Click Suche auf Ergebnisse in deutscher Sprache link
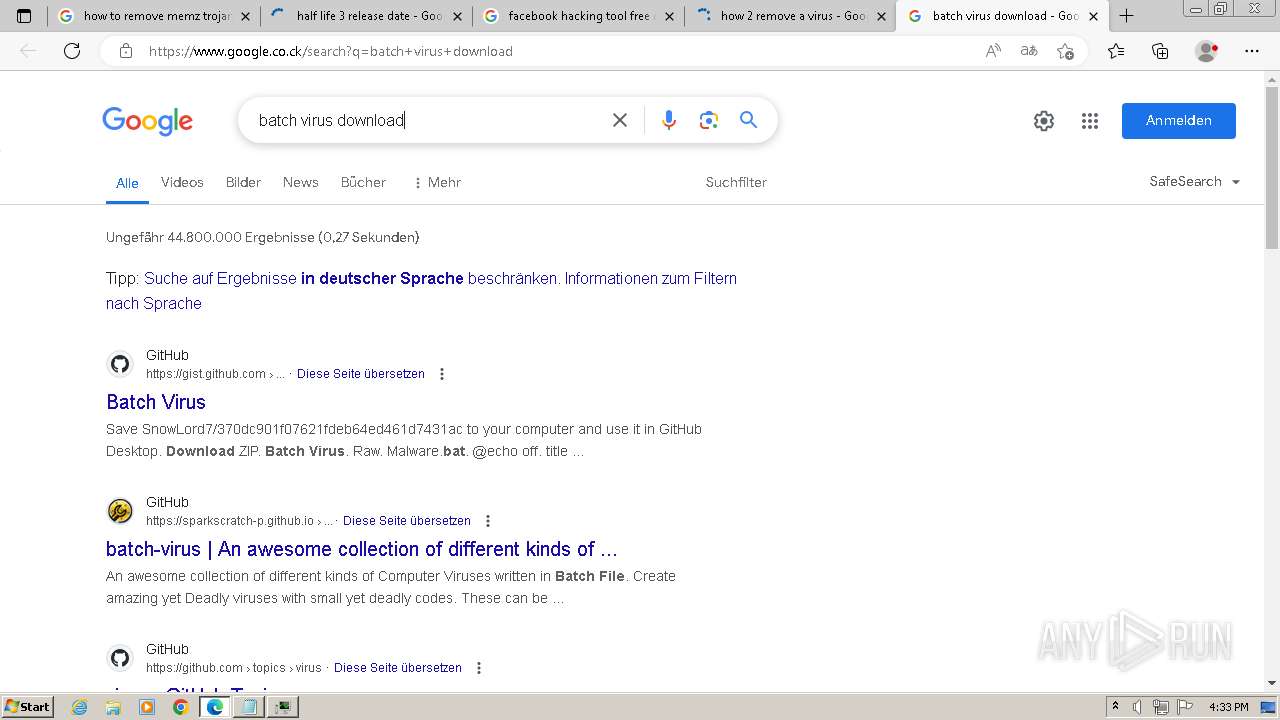 click(351, 278)
